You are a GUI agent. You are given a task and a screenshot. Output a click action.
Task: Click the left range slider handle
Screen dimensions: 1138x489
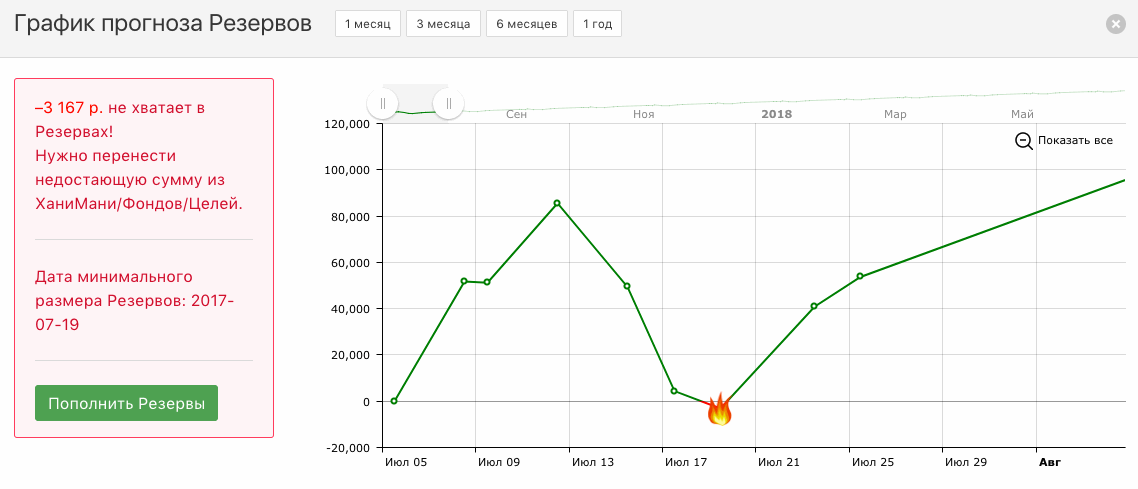[383, 103]
